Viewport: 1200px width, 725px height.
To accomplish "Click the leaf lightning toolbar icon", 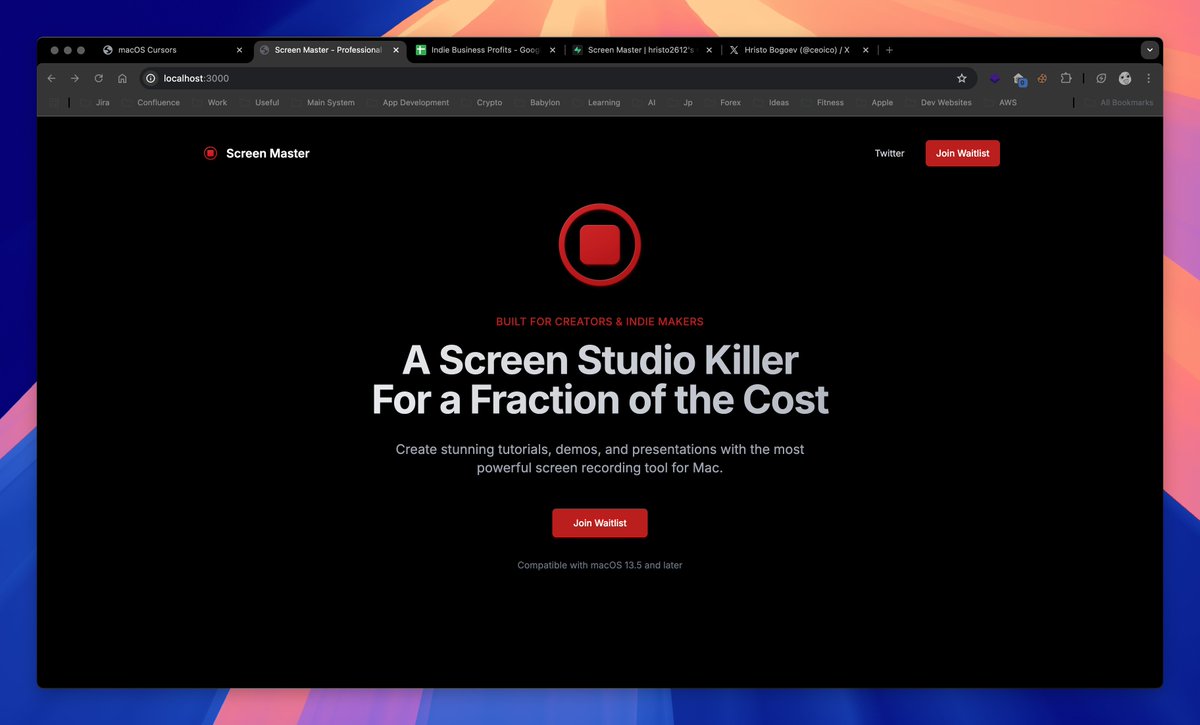I will click(x=1101, y=78).
